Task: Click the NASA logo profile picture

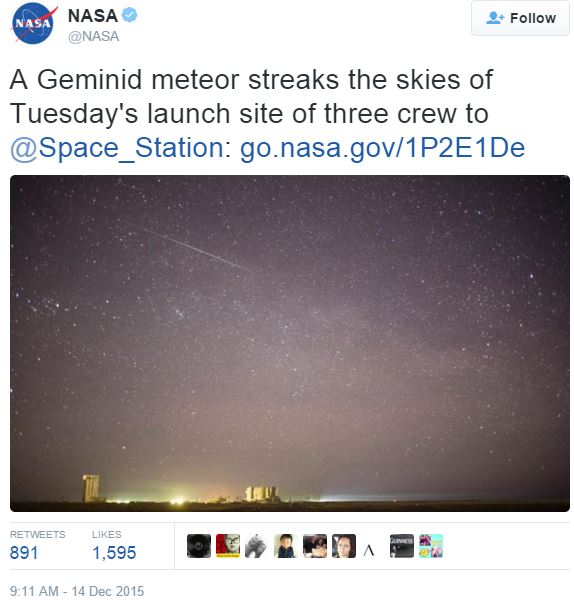Action: (33, 23)
